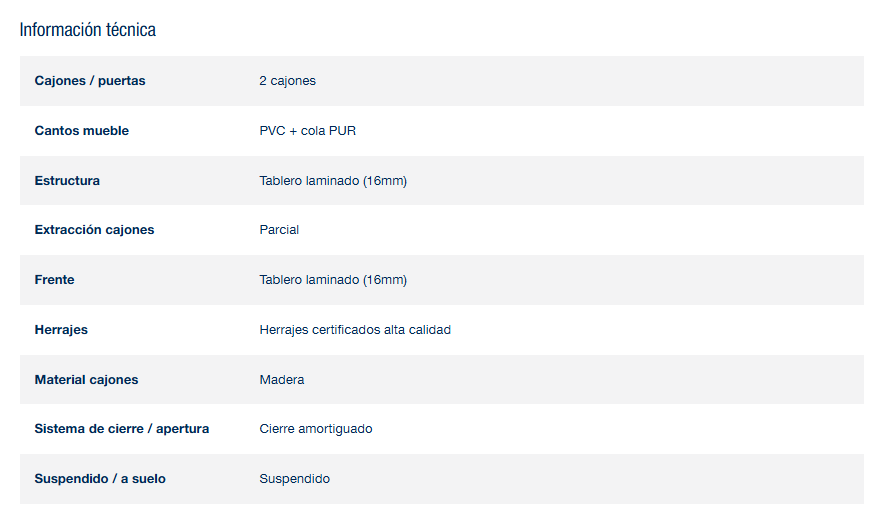Select the Extracción cajones label

point(94,230)
